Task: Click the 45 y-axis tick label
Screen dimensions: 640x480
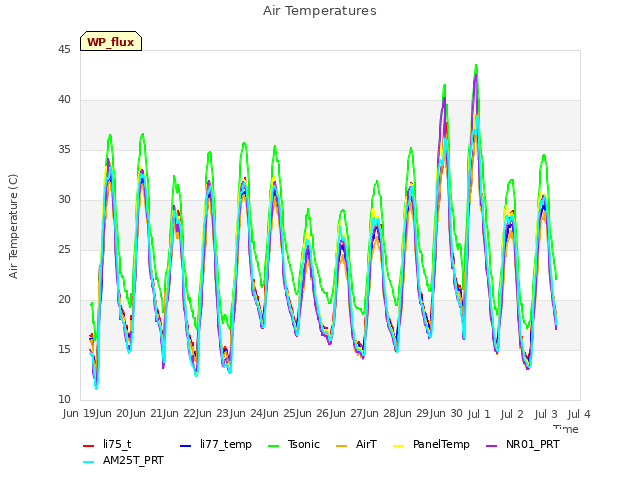Action: tap(64, 50)
